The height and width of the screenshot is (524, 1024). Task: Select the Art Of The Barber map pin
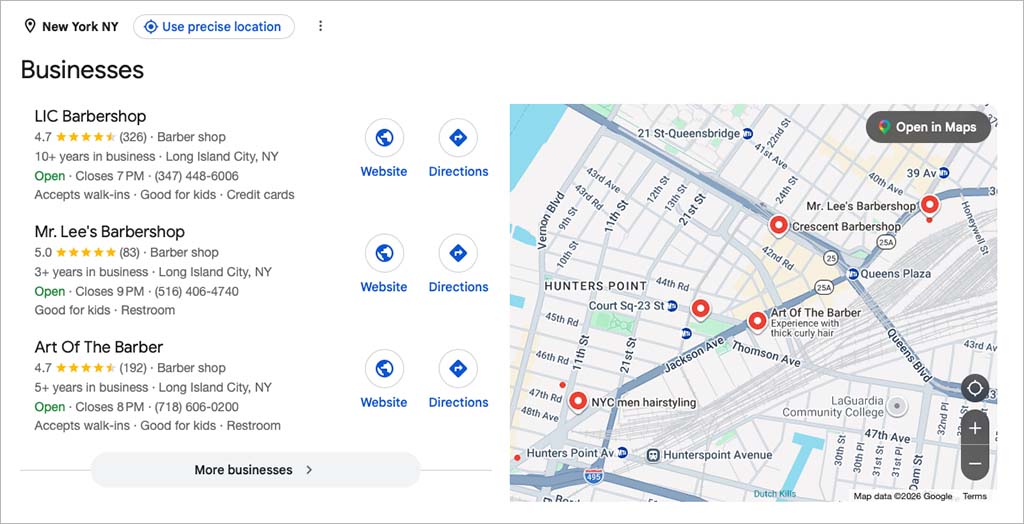[757, 321]
